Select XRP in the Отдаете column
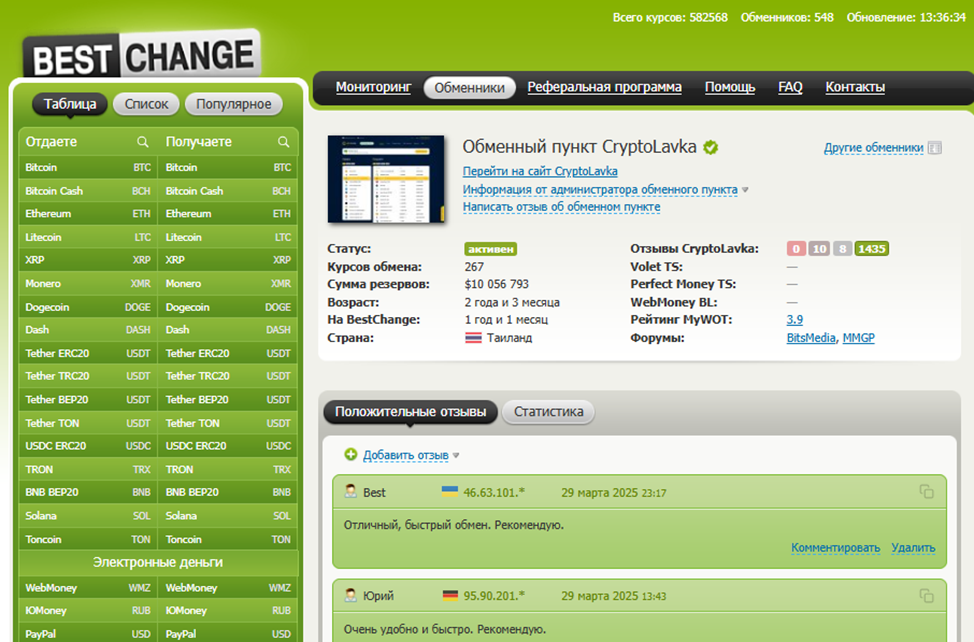 pos(88,260)
